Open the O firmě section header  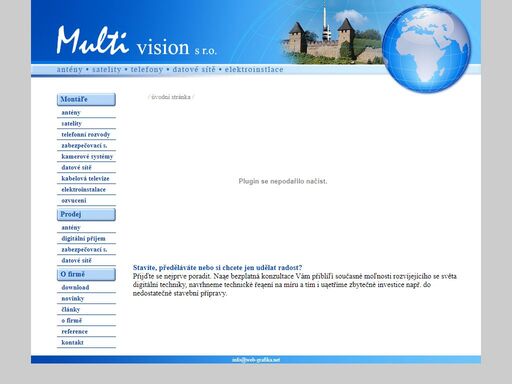click(x=86, y=274)
